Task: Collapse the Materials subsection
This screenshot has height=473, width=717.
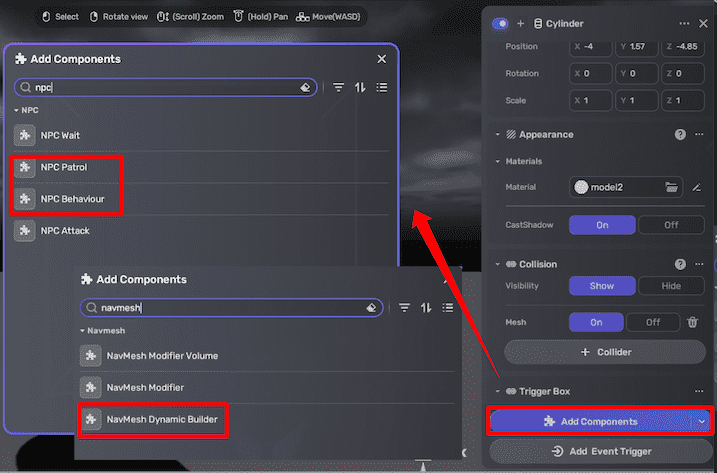Action: tap(498, 161)
